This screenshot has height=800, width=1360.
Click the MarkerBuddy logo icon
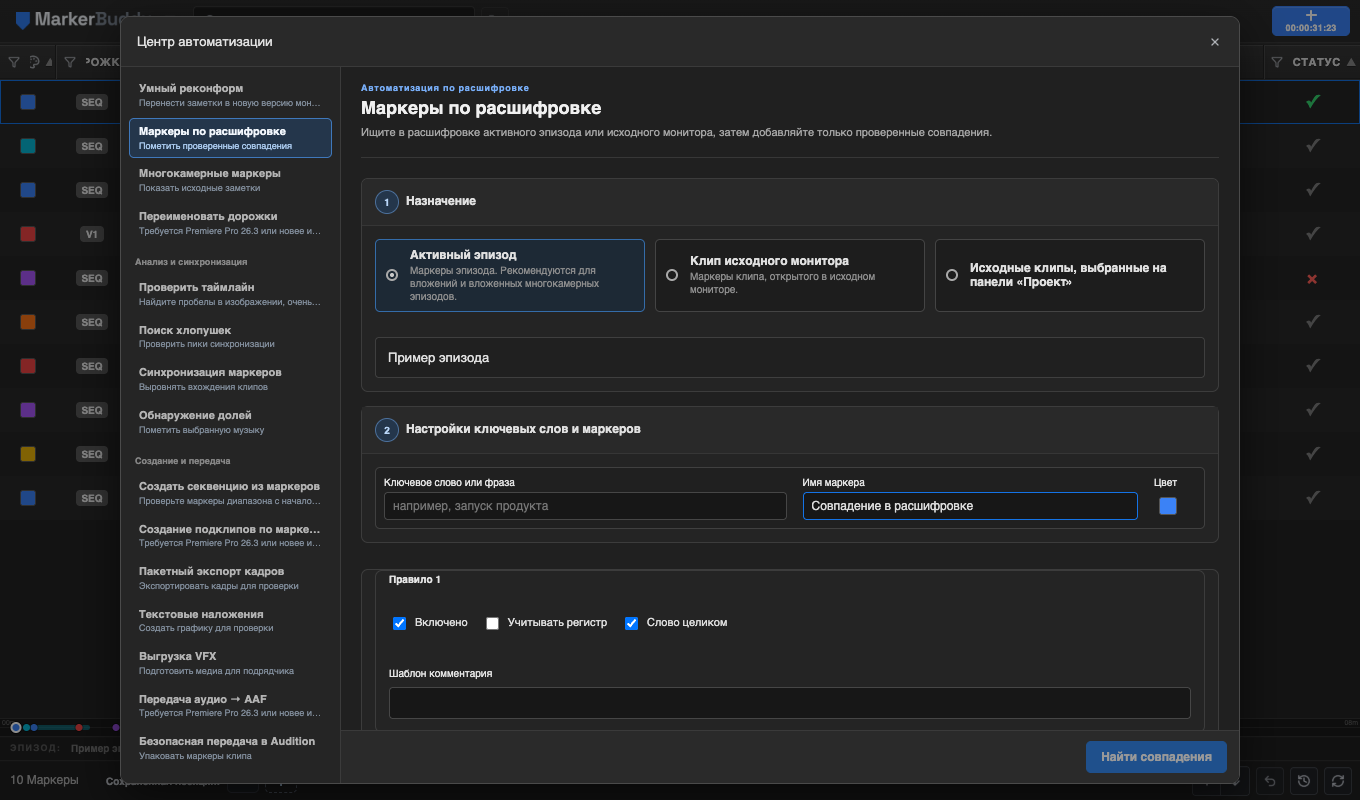point(22,20)
